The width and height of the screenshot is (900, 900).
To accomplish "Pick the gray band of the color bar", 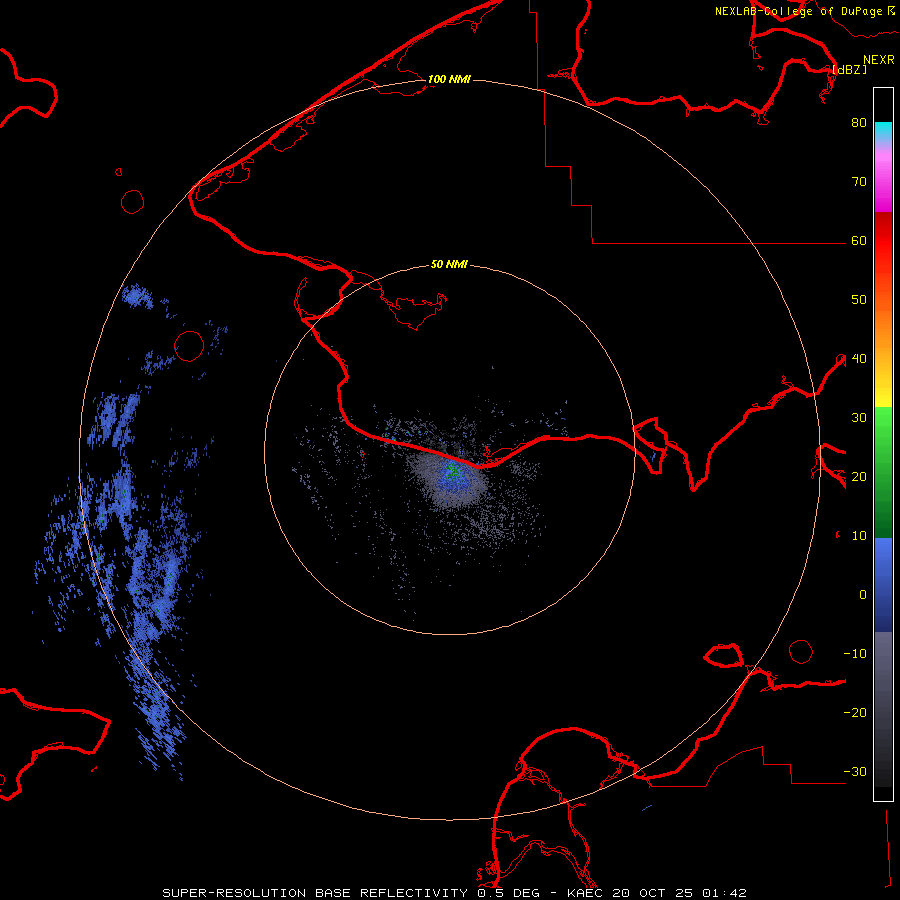I will (883, 709).
